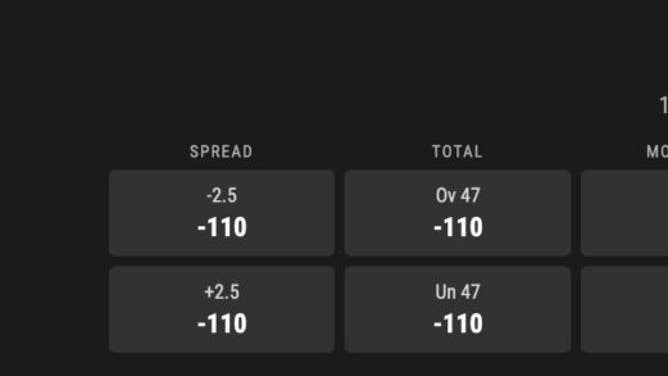Click the -2.5 line text
The width and height of the screenshot is (668, 376).
point(222,195)
